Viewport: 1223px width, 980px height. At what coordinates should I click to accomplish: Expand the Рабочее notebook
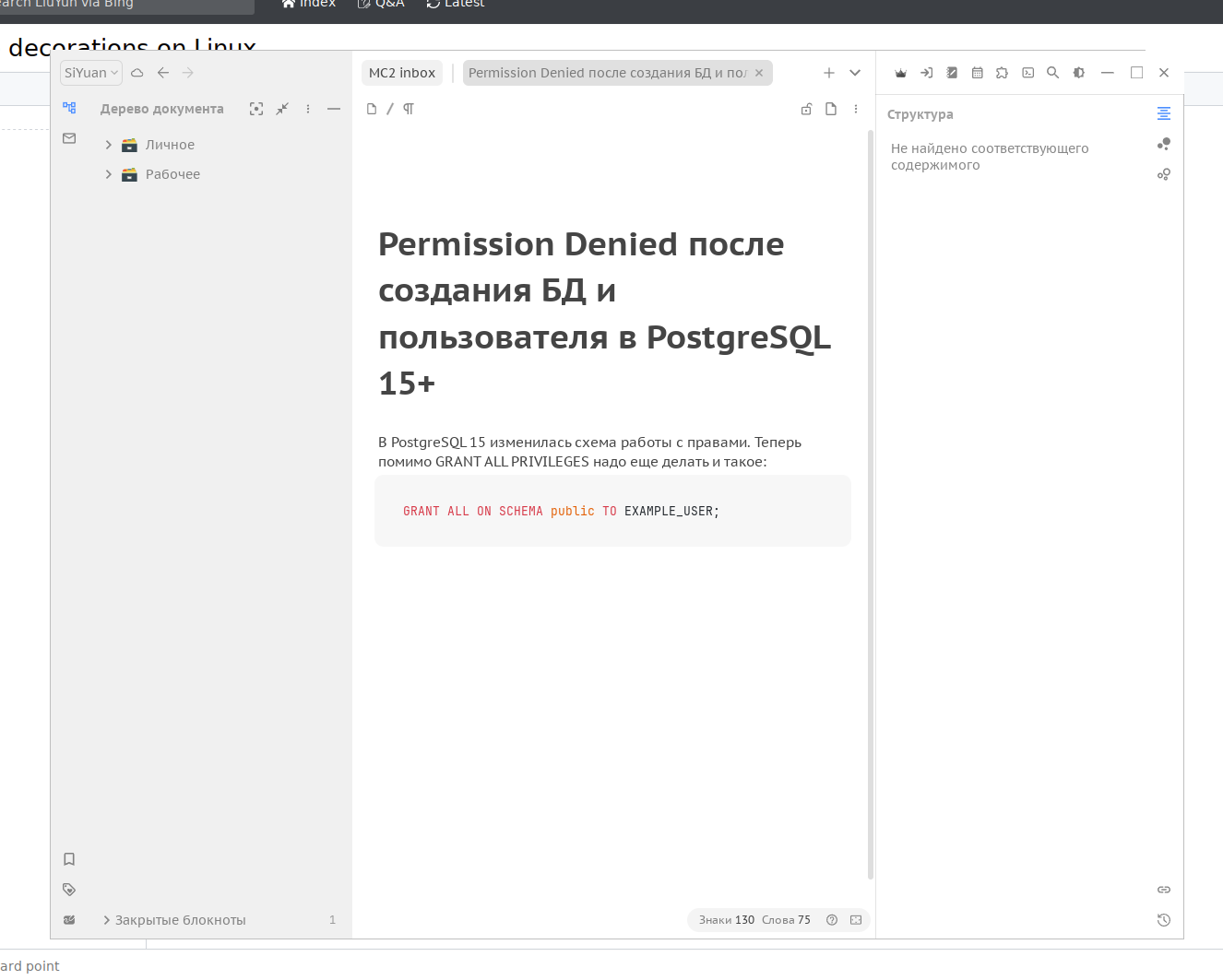pos(109,174)
